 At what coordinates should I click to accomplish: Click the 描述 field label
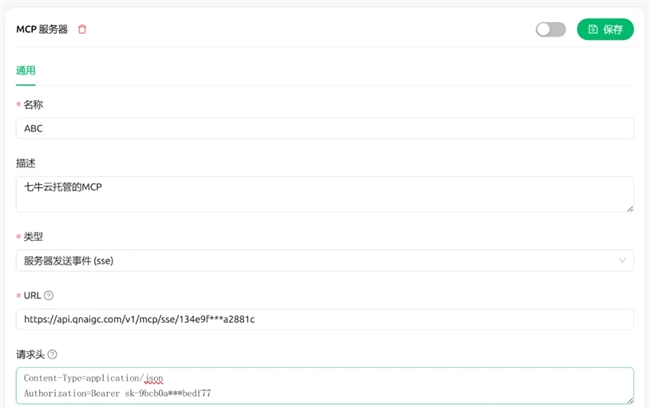point(26,163)
